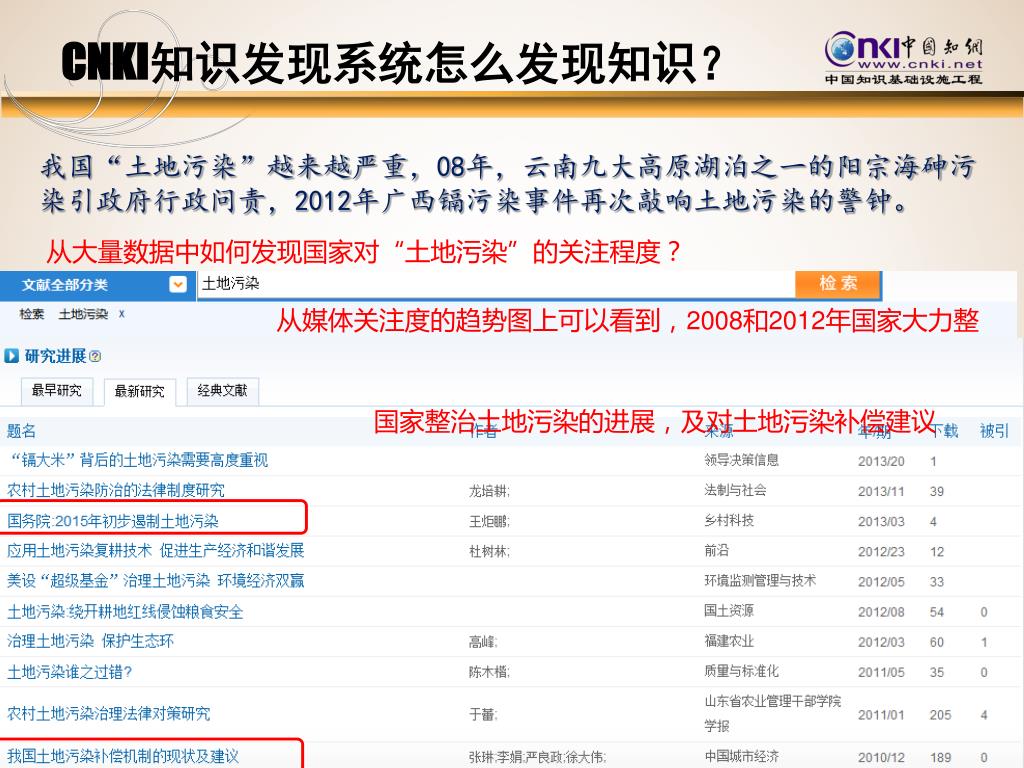This screenshot has height=768, width=1024.
Task: Click the 土地污染 search input field
Action: point(496,284)
